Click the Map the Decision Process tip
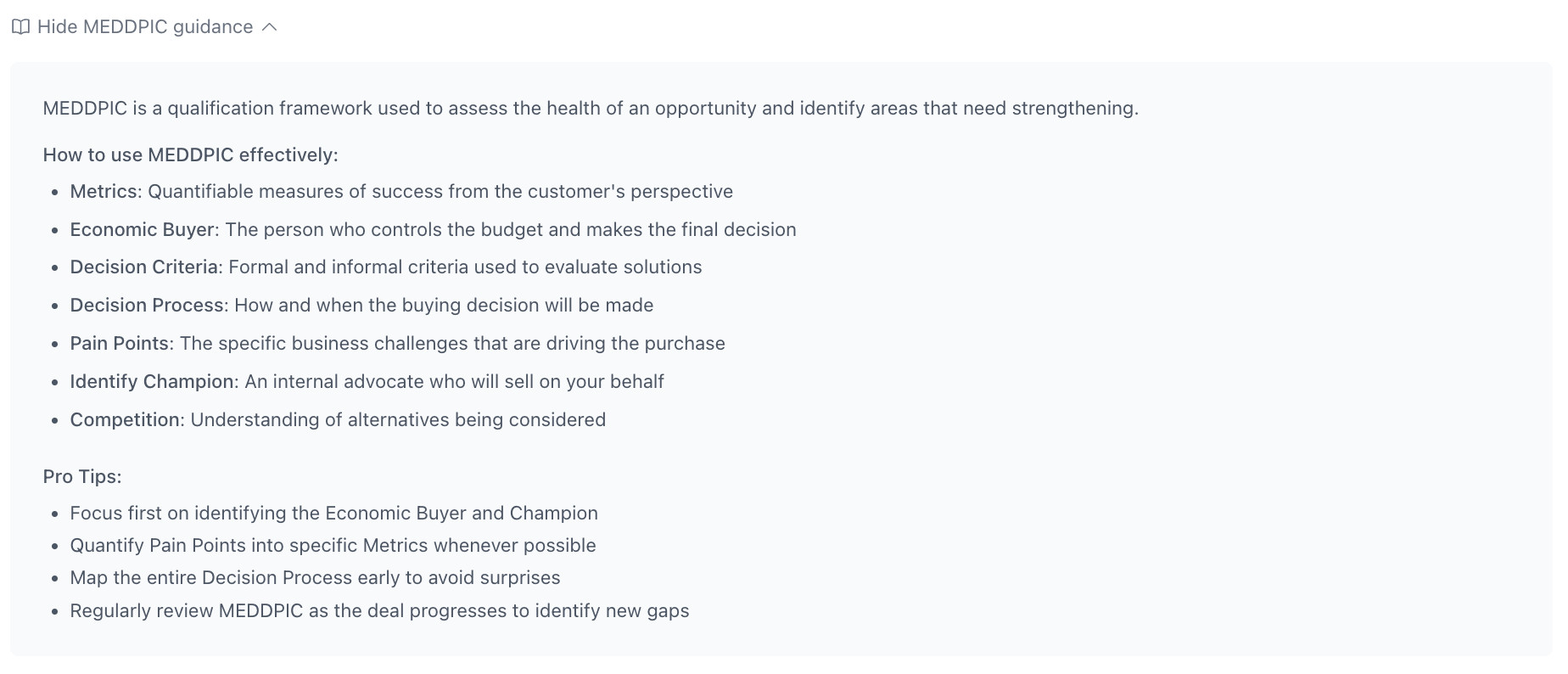 coord(315,577)
